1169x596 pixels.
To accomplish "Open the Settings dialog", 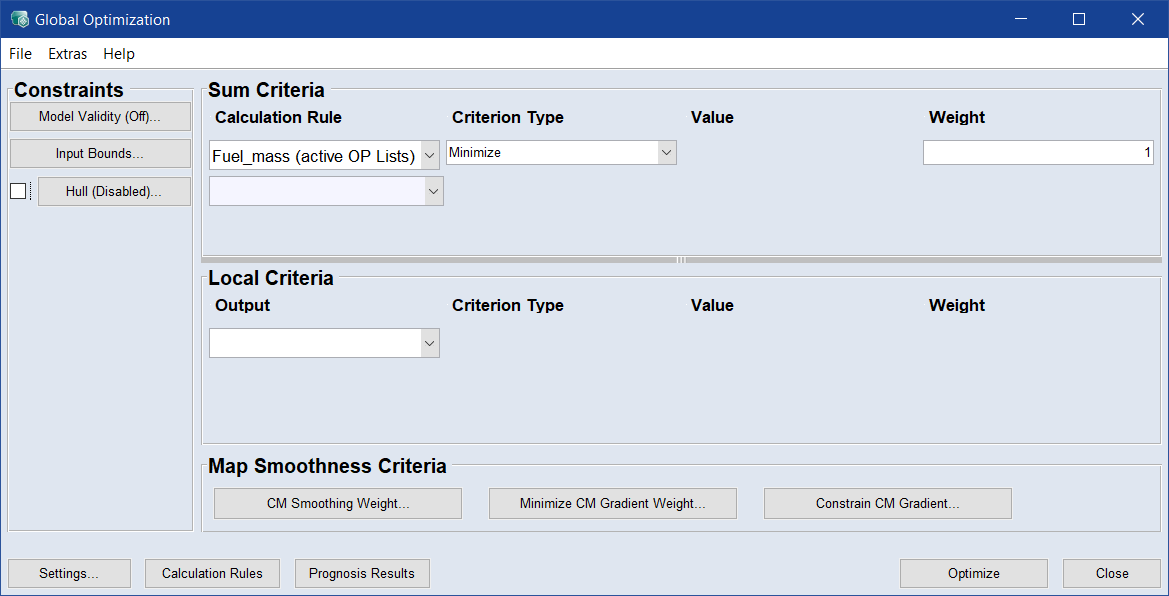I will [69, 573].
